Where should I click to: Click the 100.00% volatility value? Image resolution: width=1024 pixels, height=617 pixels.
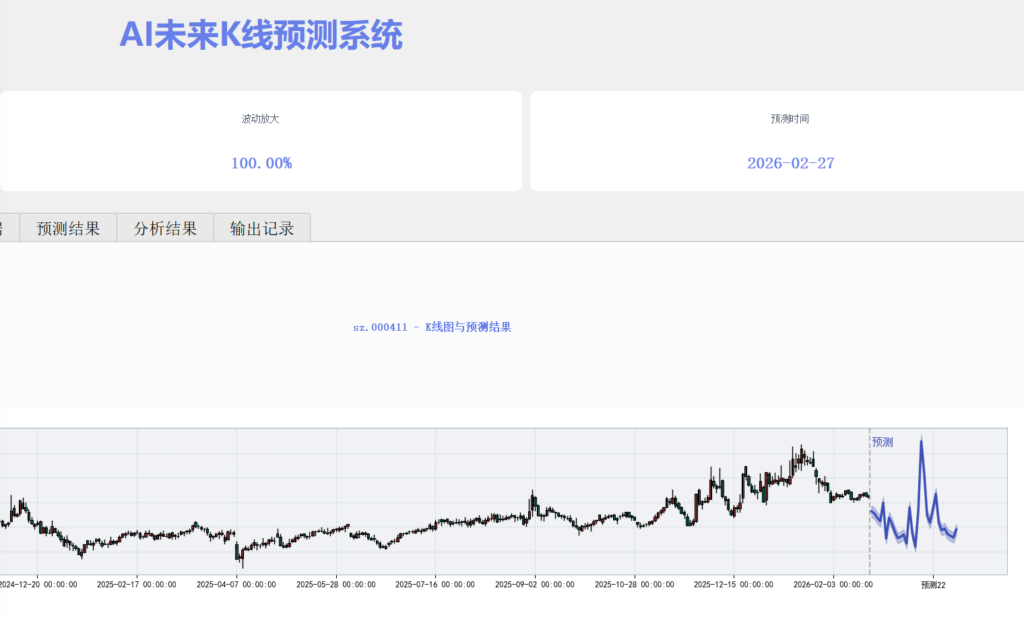coord(261,163)
